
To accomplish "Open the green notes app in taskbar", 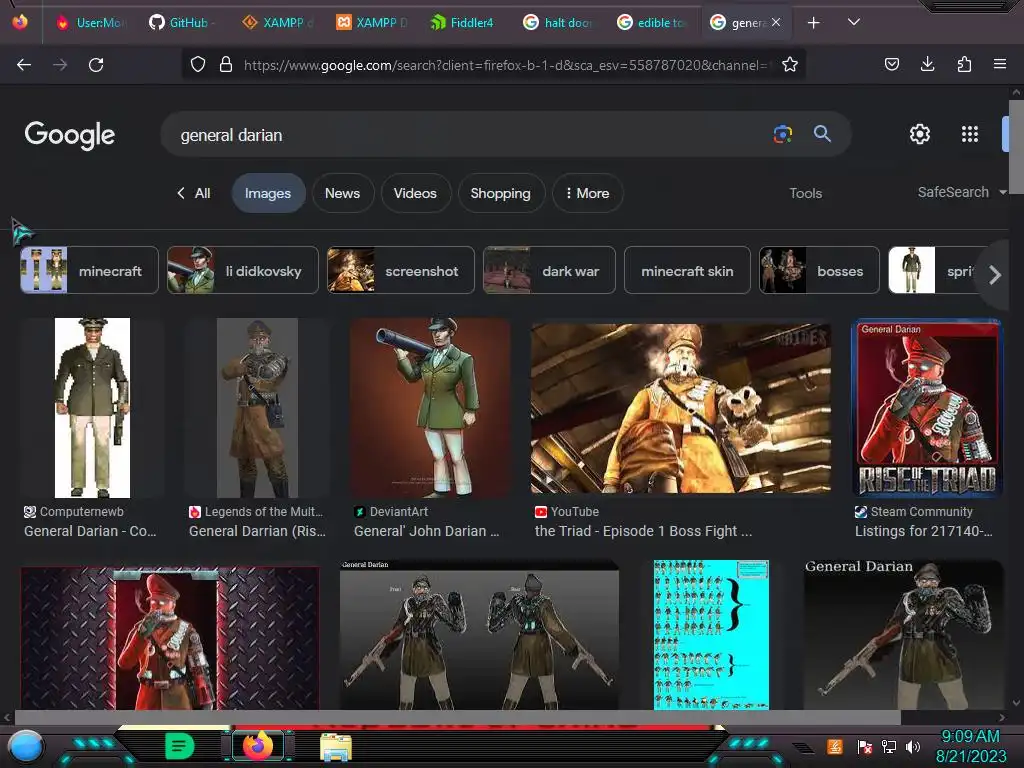I will tap(180, 745).
